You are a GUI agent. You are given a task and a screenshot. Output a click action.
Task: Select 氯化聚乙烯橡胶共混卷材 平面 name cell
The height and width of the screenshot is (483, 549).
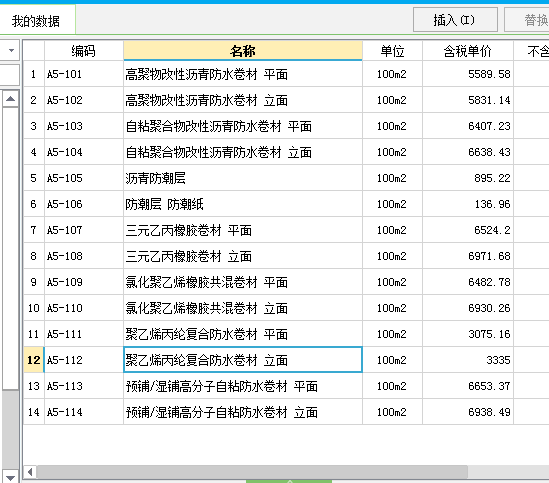tap(243, 282)
